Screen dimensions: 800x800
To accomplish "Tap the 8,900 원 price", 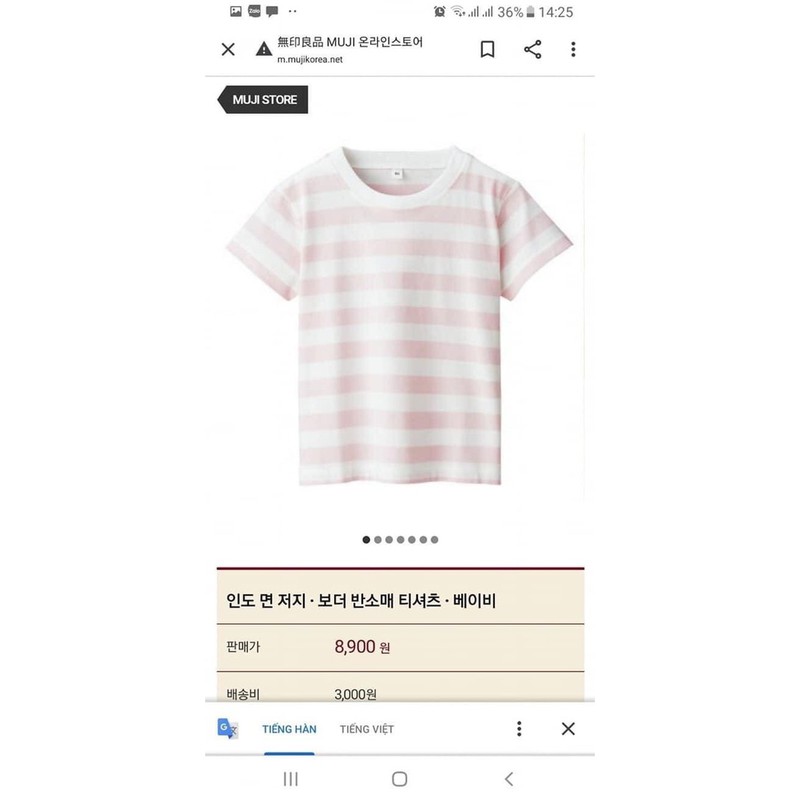I will point(362,647).
